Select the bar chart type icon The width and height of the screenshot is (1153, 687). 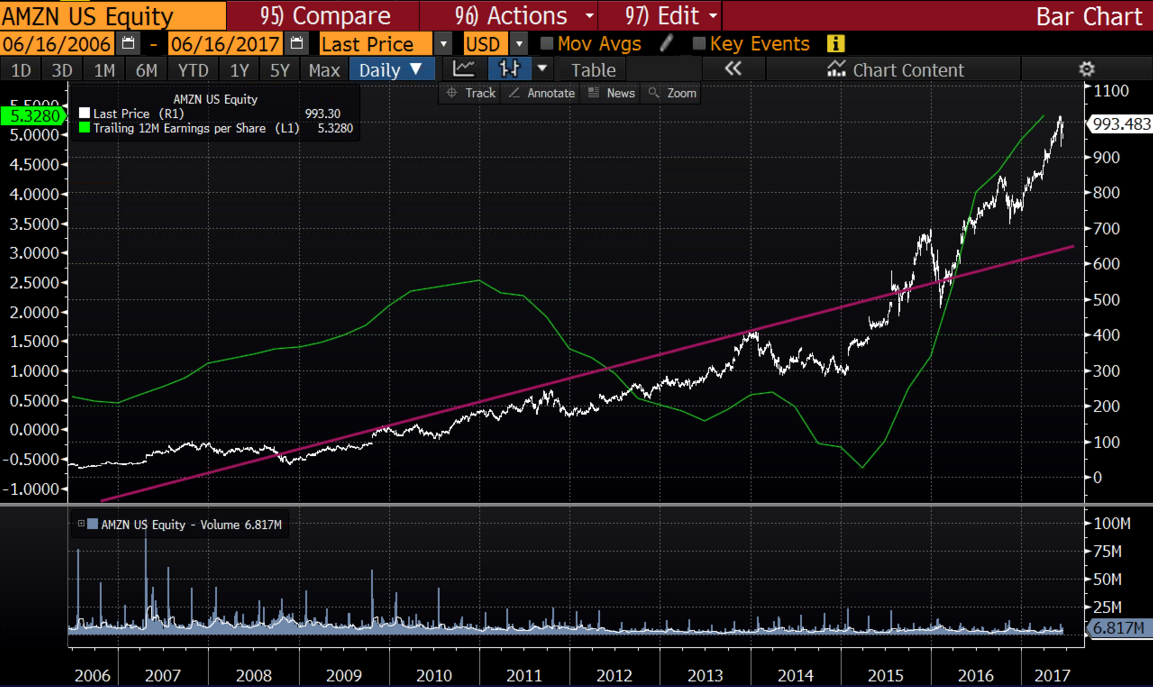pos(509,69)
